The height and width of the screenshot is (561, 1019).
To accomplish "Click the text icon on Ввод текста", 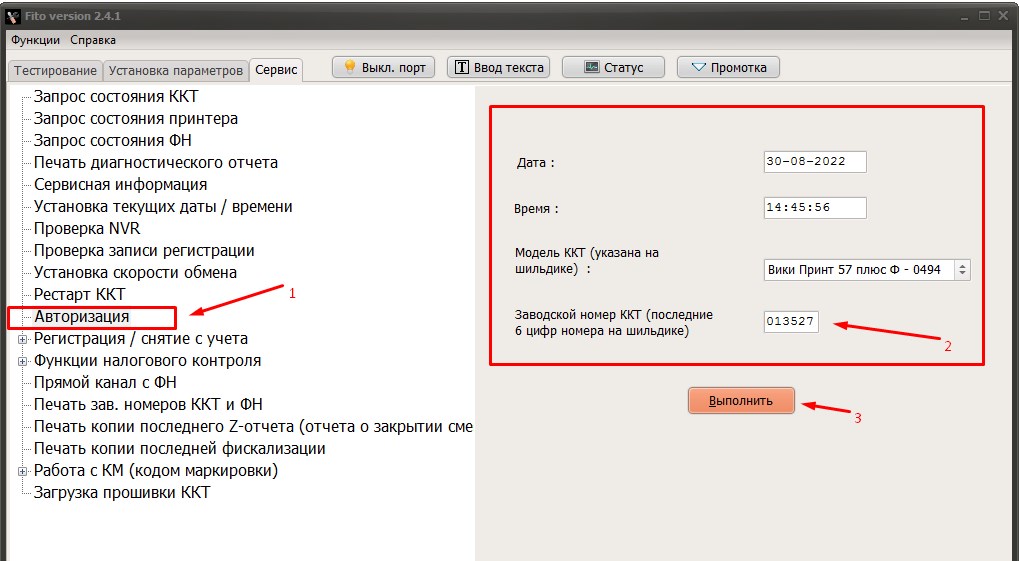I will [461, 67].
